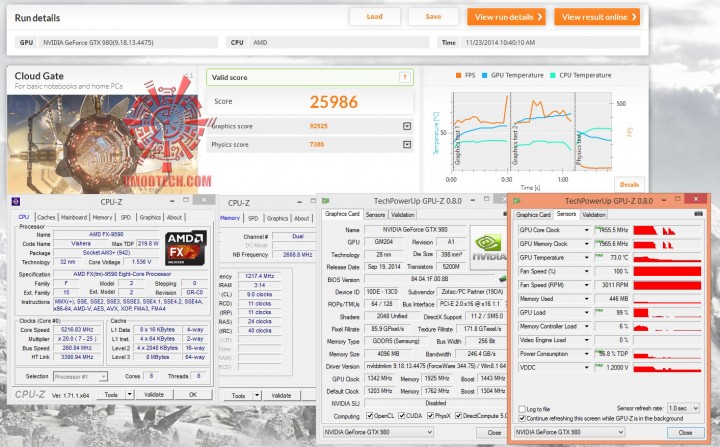Switch to the Memory tab in front CPU-Z window

tap(102, 217)
